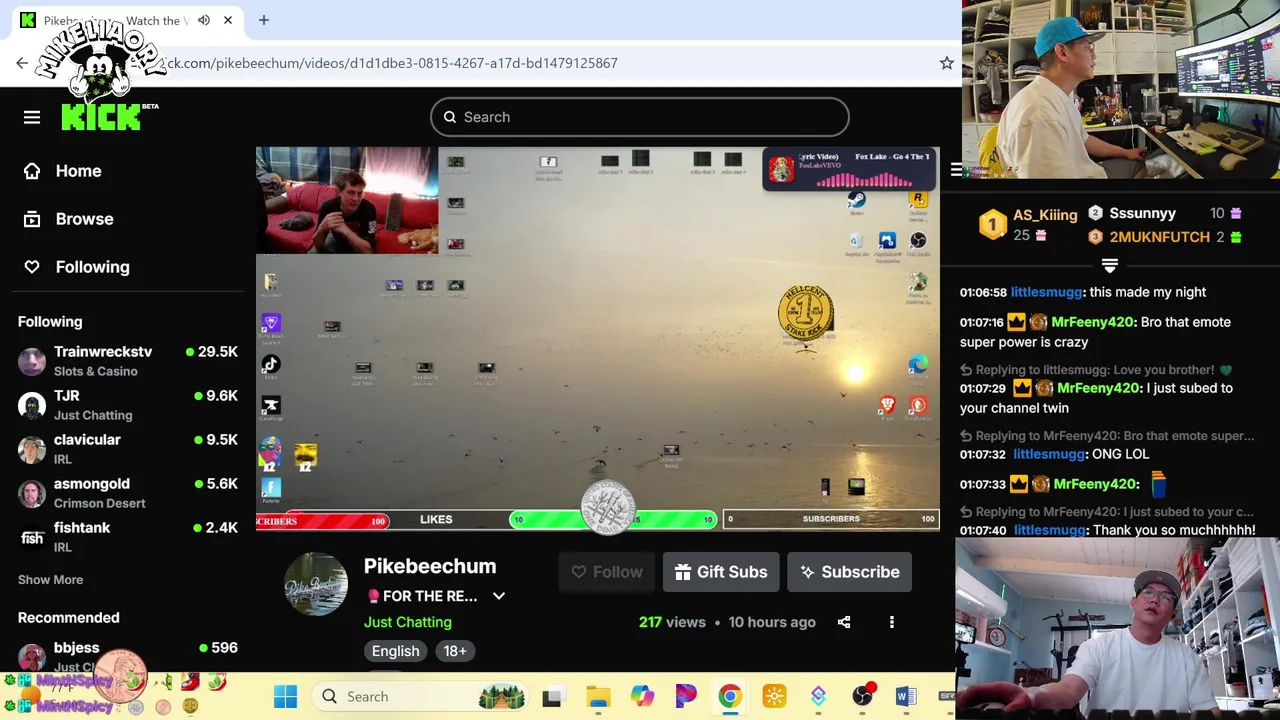Open the Trainwreckstv channel
The image size is (1280, 720).
(128, 361)
